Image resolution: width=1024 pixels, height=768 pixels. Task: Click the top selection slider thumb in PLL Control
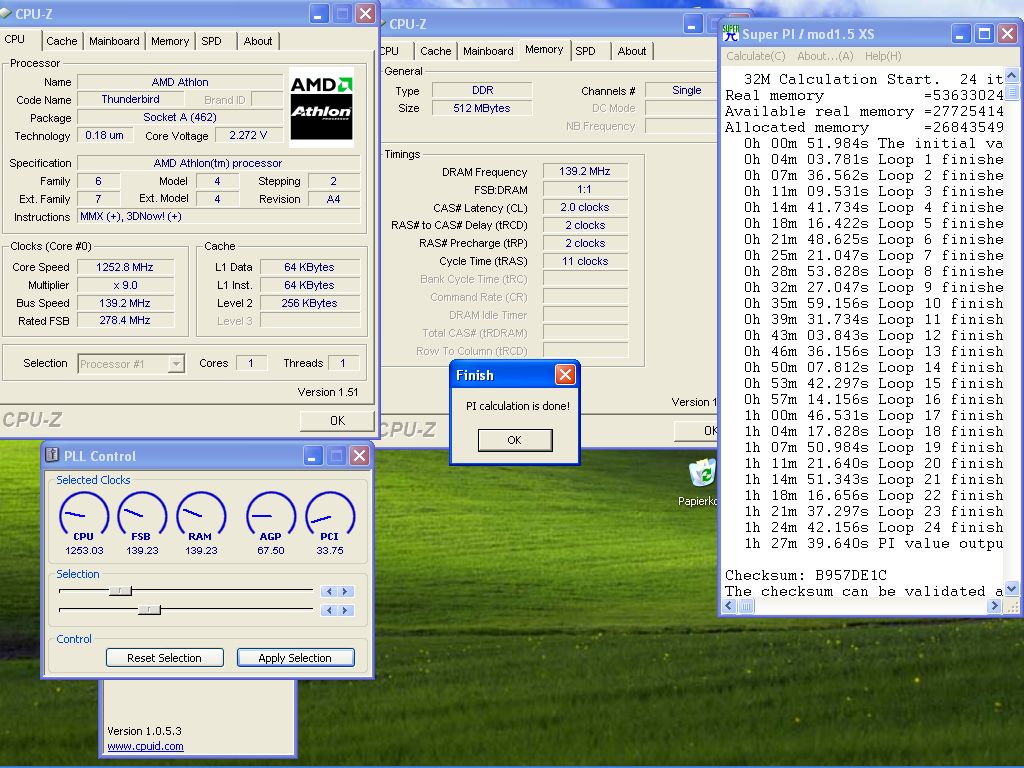pos(120,591)
